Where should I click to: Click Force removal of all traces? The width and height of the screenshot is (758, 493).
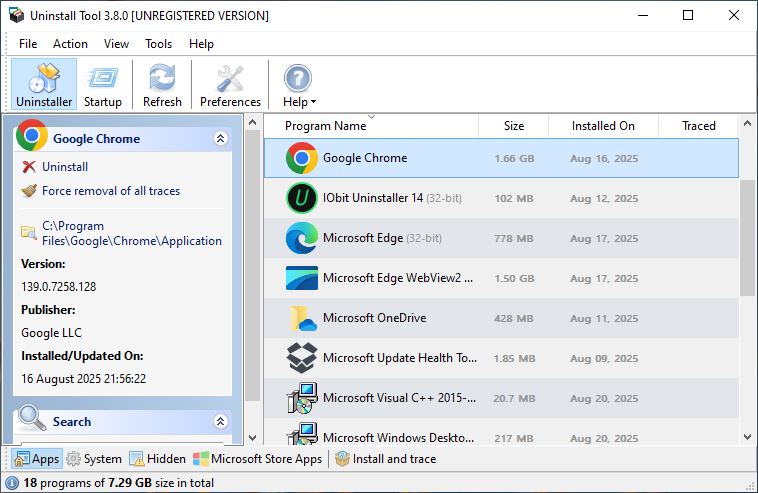click(111, 191)
